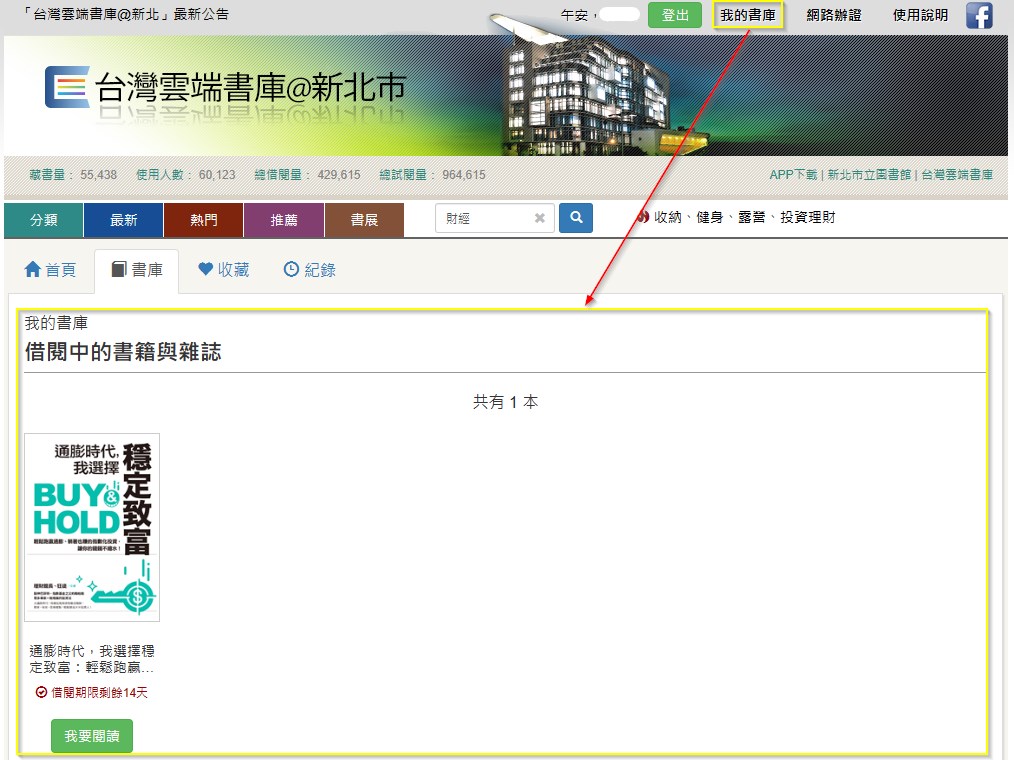This screenshot has height=760, width=1014.
Task: Select the 熱門 menu item
Action: (204, 220)
